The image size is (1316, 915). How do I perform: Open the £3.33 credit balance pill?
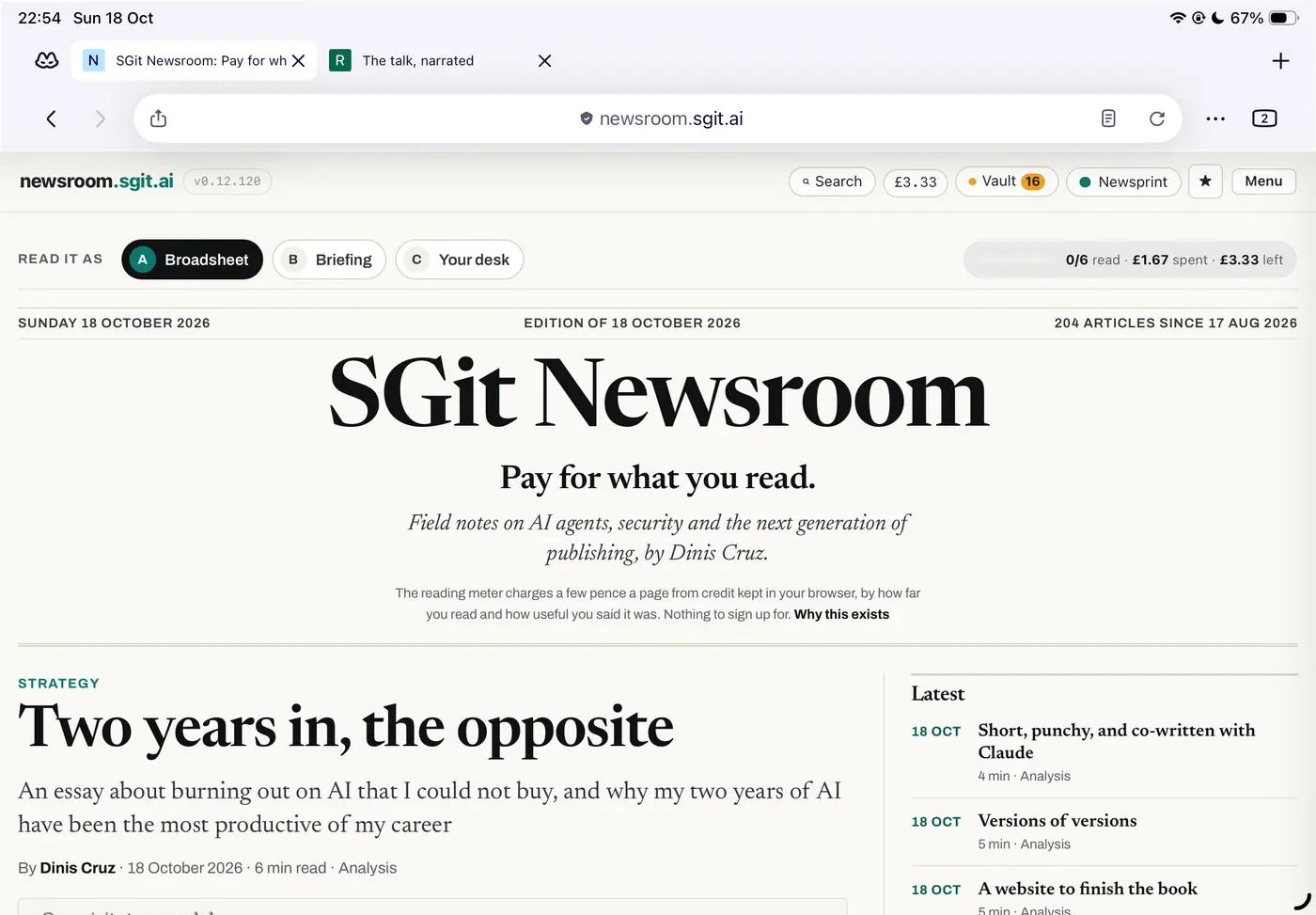click(916, 181)
